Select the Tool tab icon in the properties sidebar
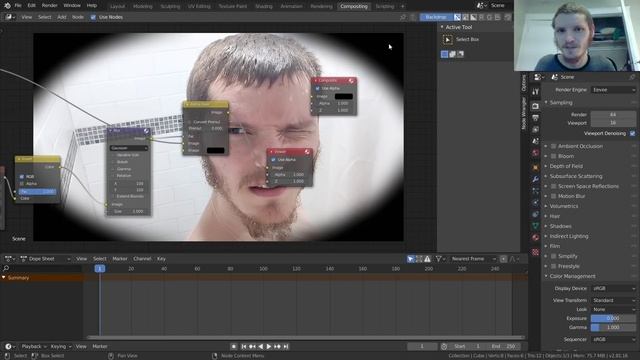This screenshot has height=360, width=640. 536,92
